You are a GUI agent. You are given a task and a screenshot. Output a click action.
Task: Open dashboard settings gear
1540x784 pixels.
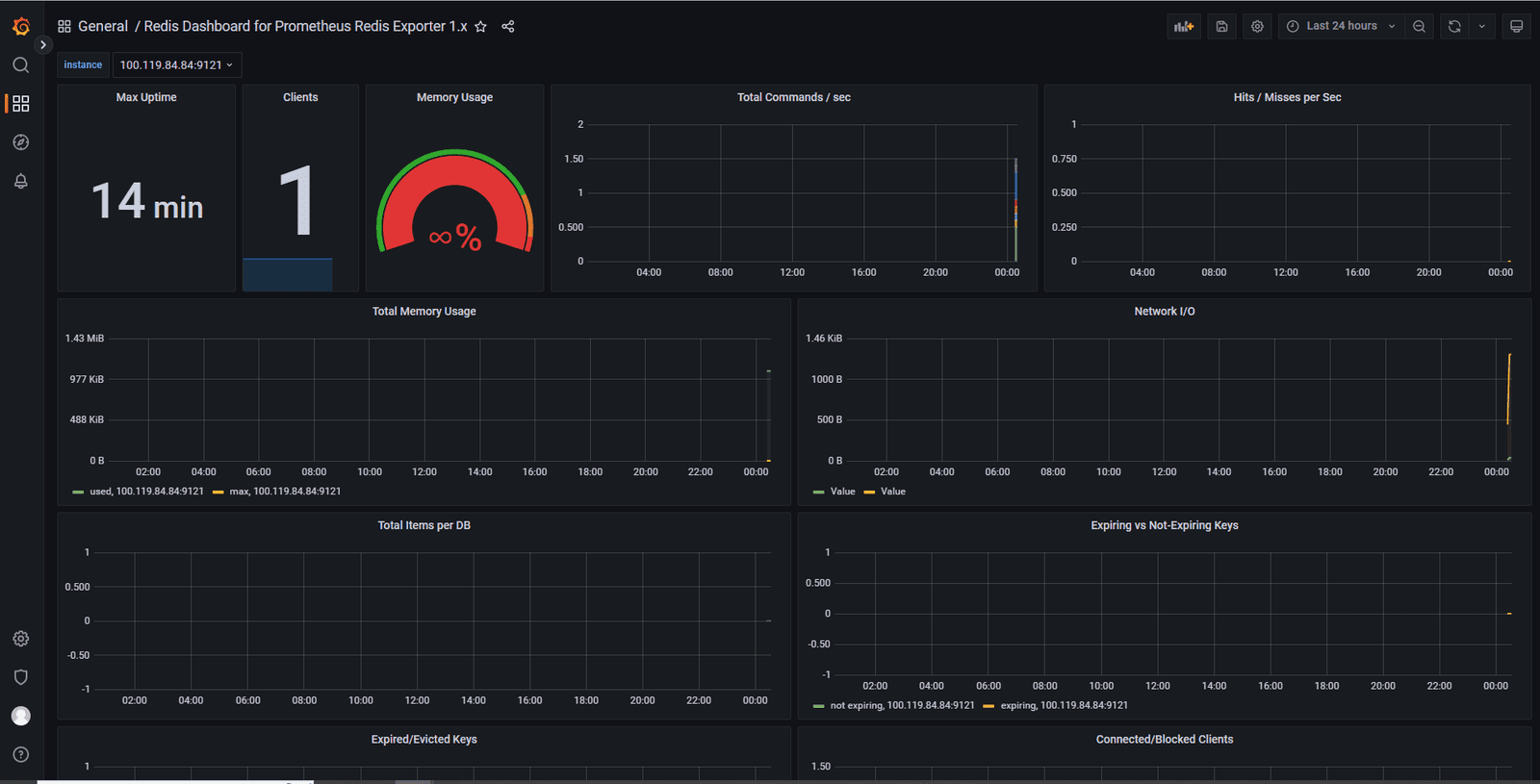pos(1257,26)
